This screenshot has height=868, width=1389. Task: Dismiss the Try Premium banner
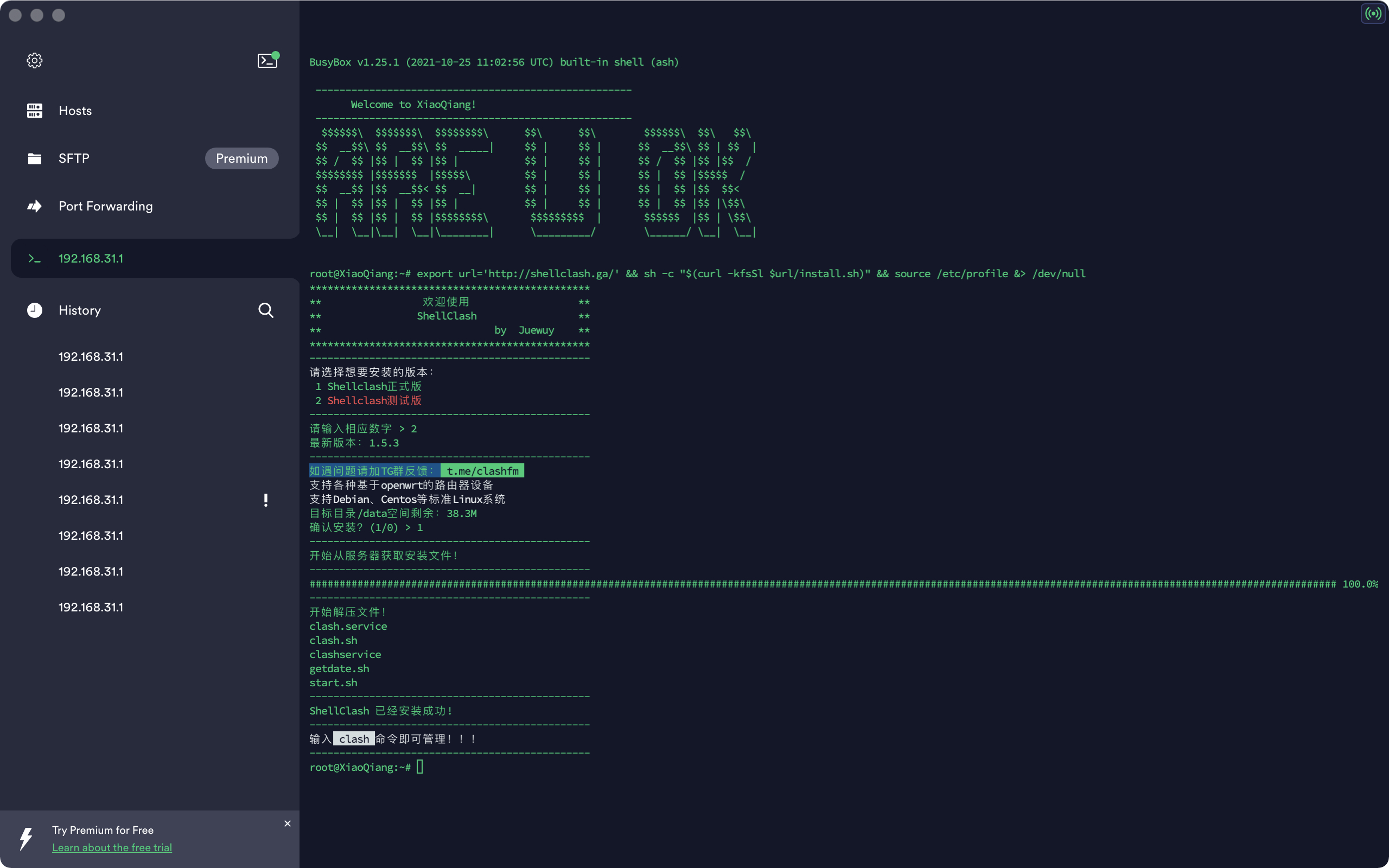(x=288, y=824)
